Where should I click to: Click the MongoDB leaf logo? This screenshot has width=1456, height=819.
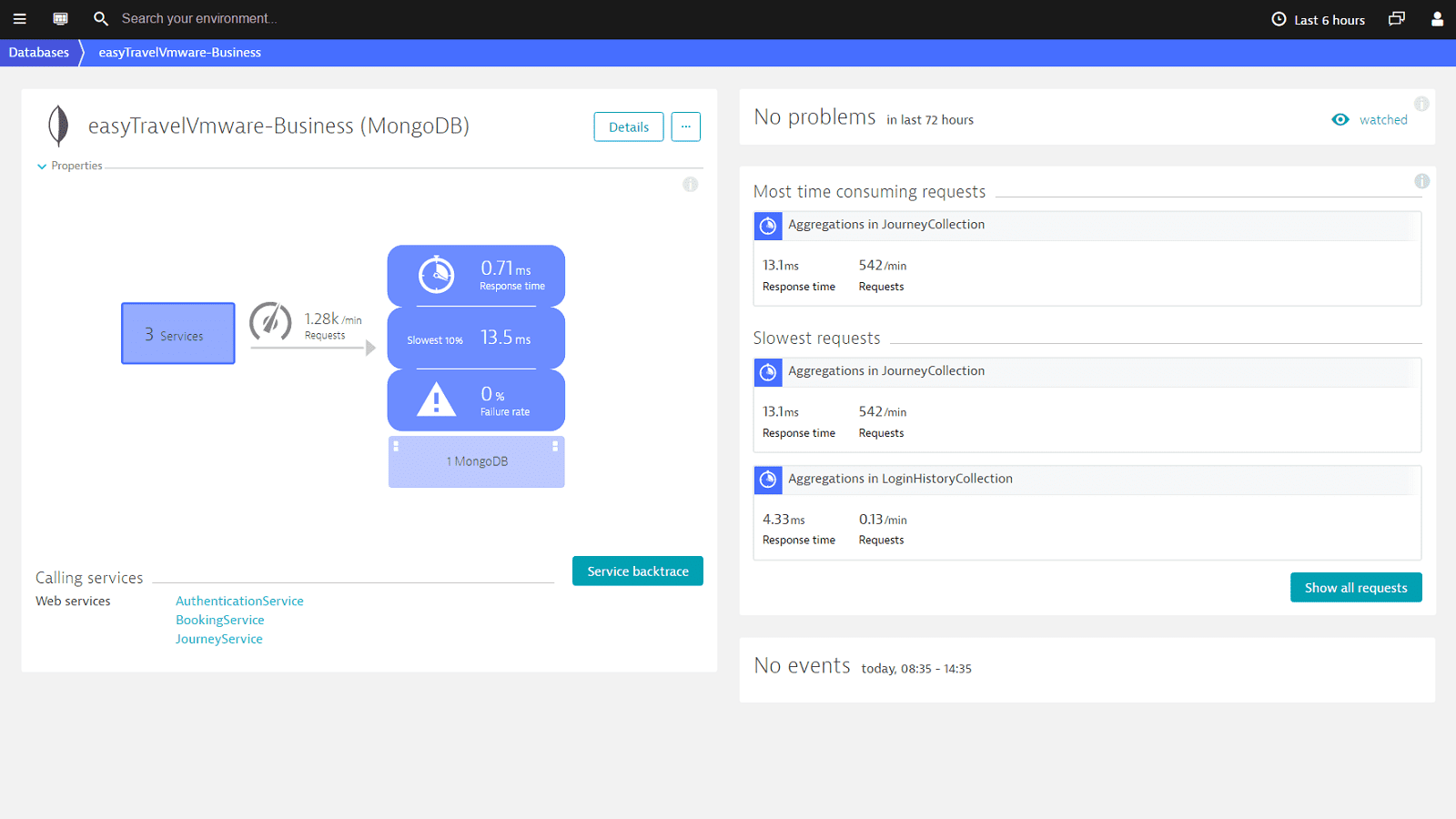(58, 126)
